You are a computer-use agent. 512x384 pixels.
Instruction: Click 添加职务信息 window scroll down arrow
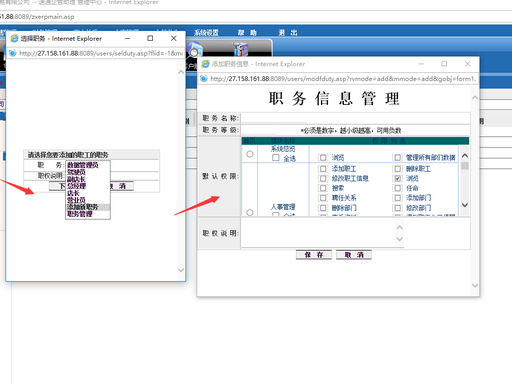[x=475, y=285]
